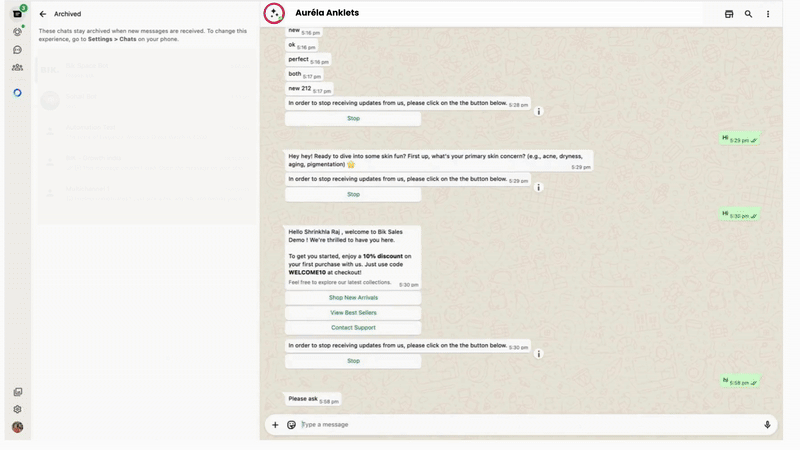The image size is (800, 450).
Task: Open the Auréla Anklets chat header name
Action: (x=327, y=13)
